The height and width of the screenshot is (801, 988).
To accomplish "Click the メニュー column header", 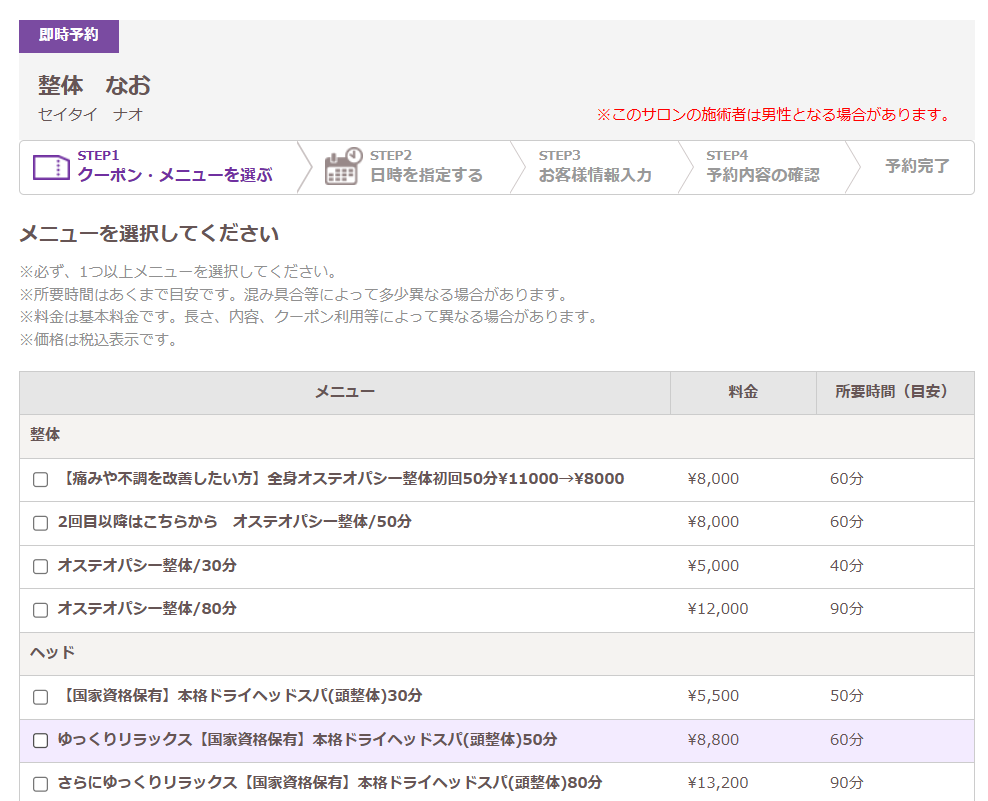I will (x=345, y=392).
